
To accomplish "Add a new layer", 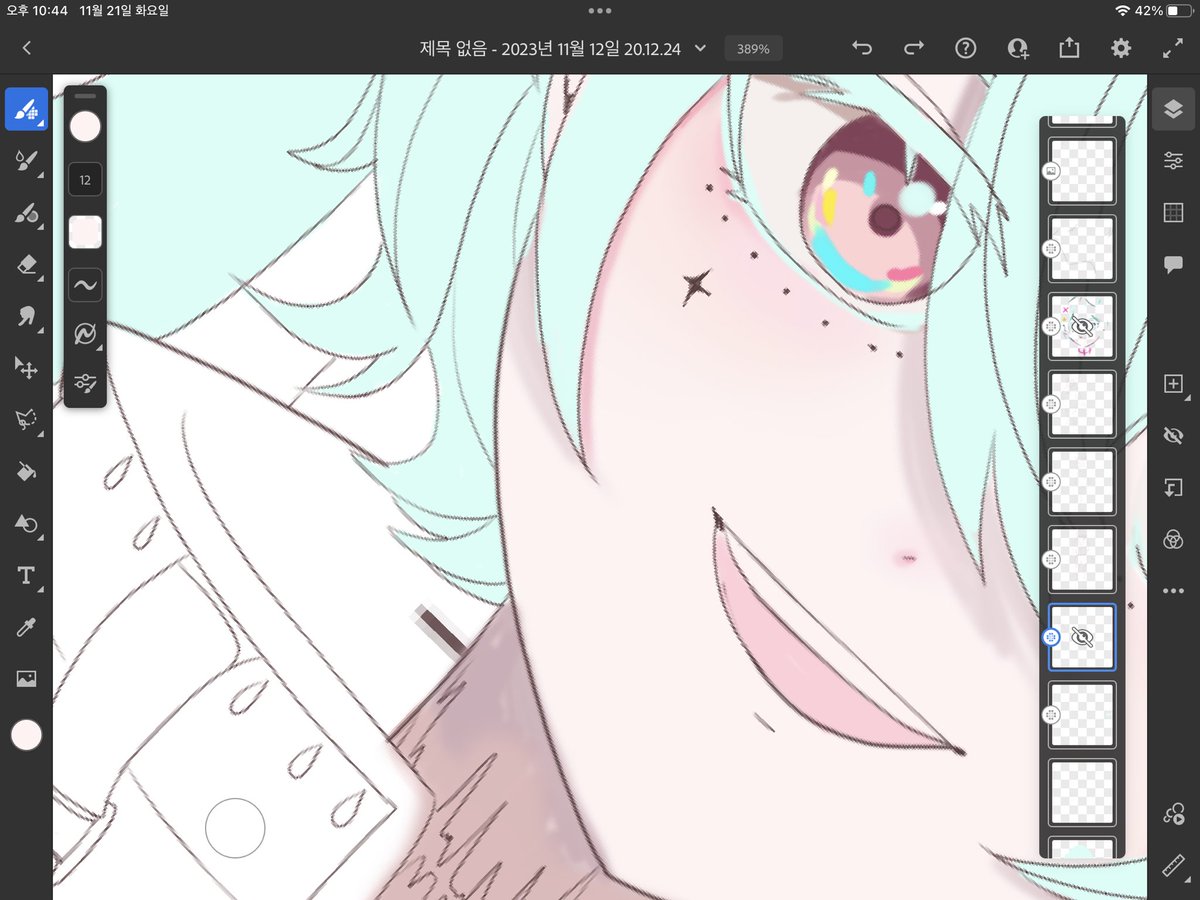I will tap(1174, 384).
